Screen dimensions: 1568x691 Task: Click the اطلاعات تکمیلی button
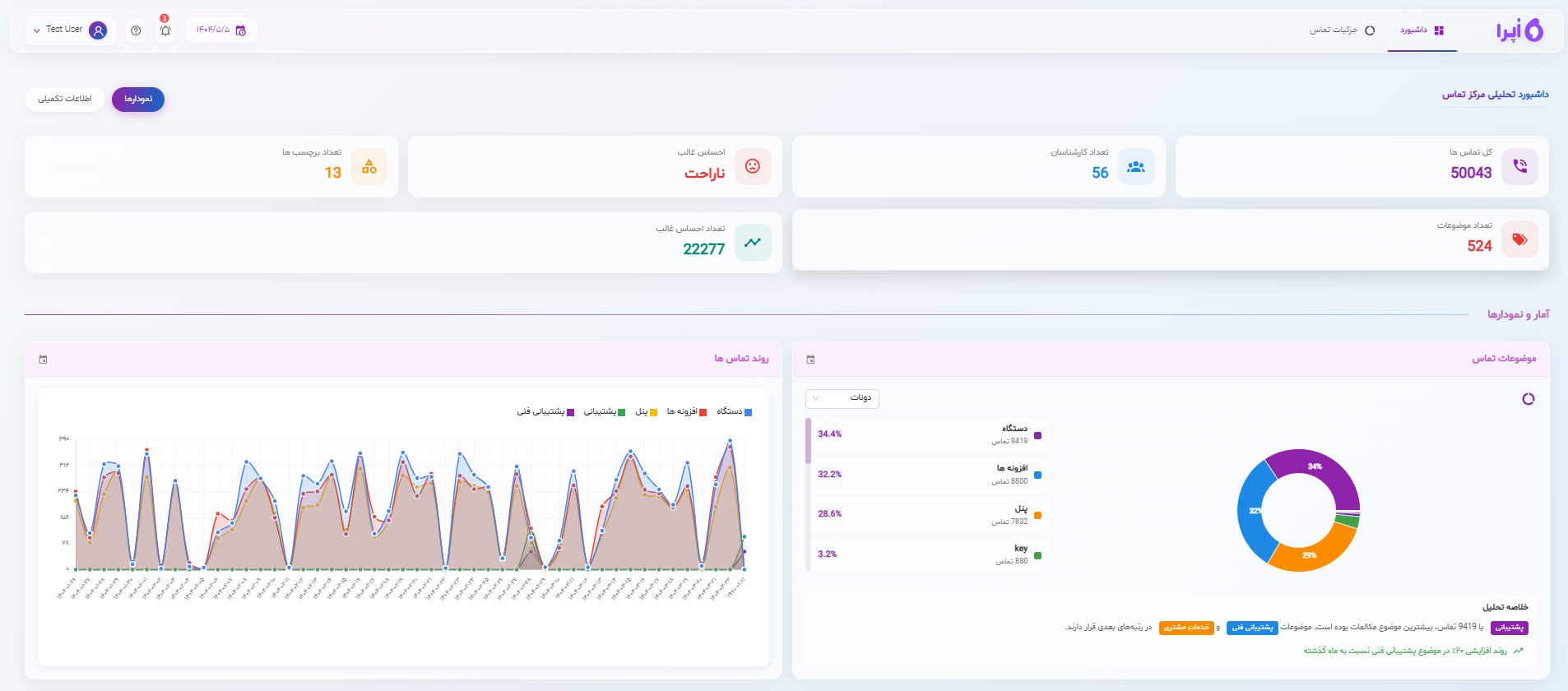click(x=64, y=99)
